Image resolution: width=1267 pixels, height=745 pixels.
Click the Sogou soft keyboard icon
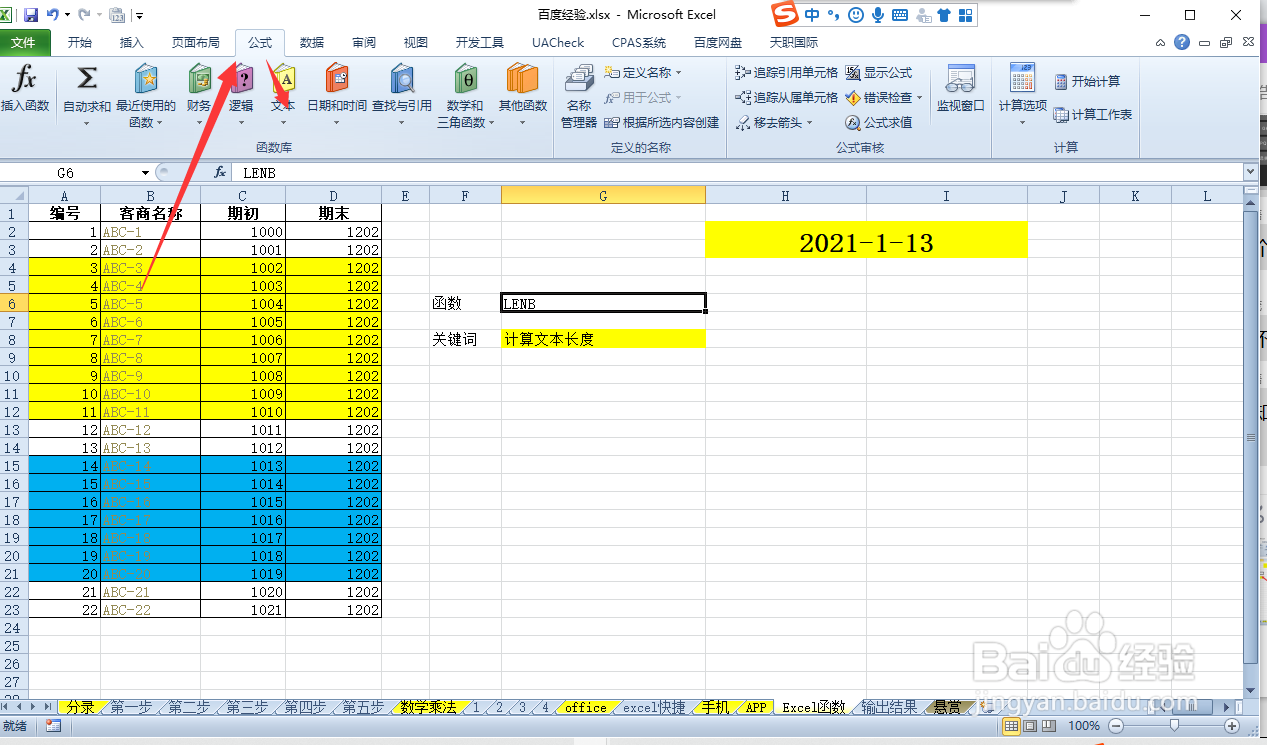pos(899,15)
